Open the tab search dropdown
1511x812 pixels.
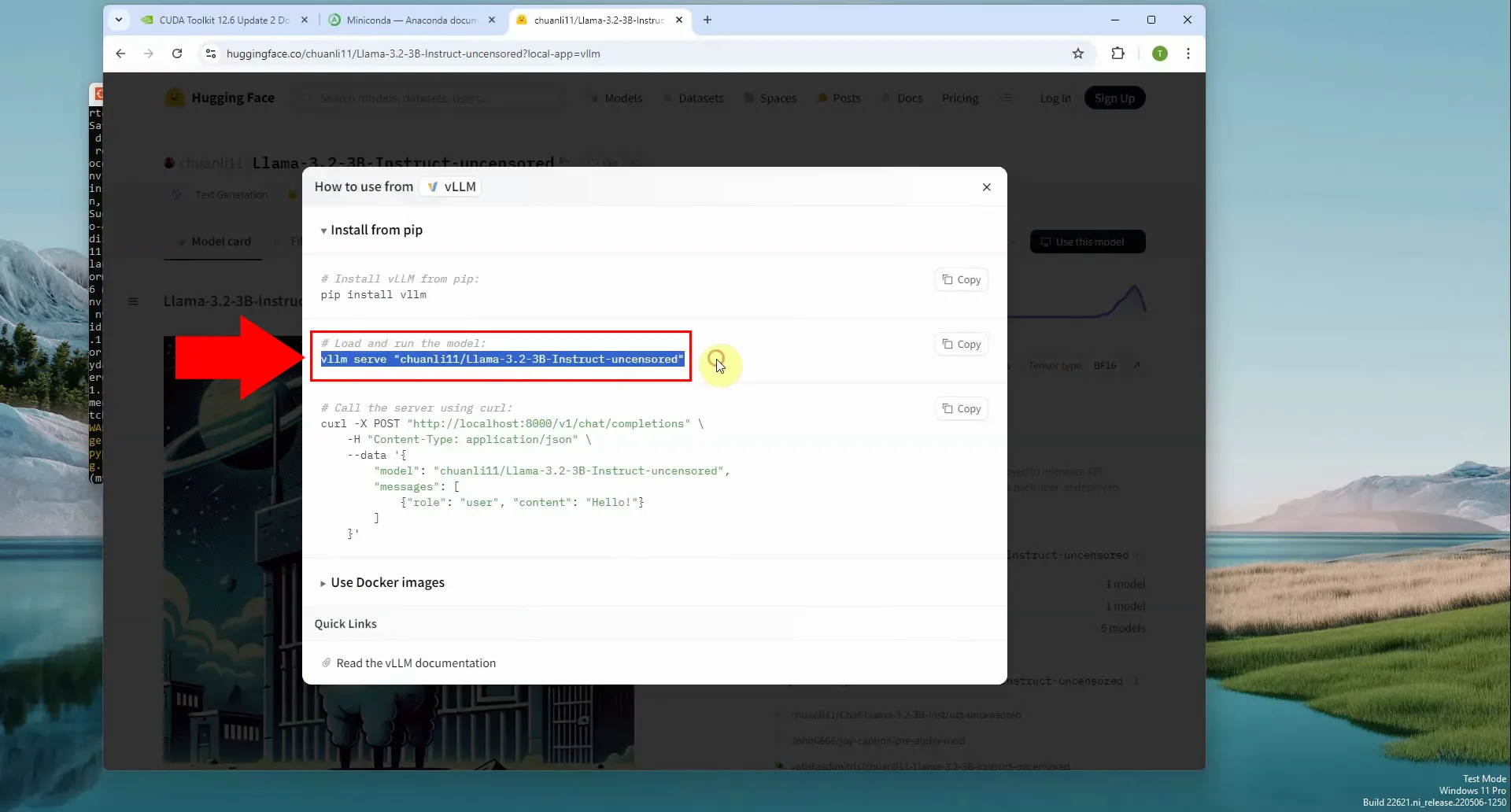point(119,20)
